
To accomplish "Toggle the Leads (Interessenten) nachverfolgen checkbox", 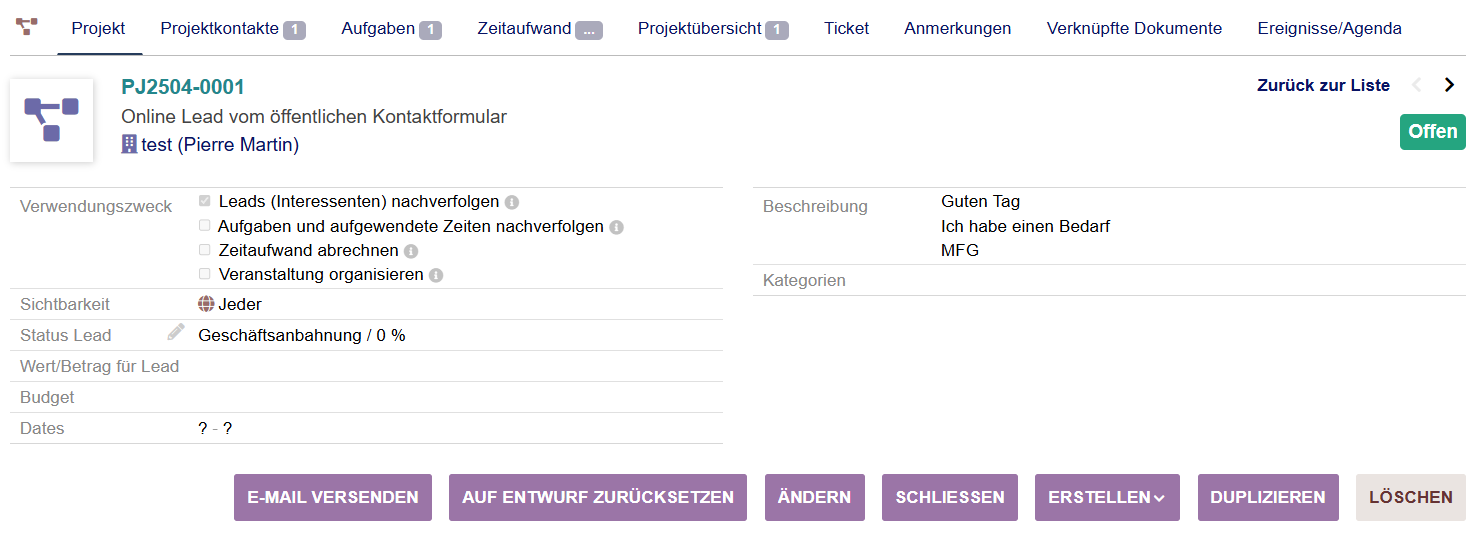I will click(205, 201).
